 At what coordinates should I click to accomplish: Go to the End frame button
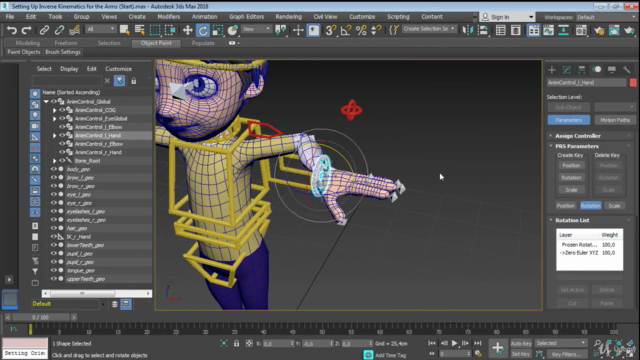tap(477, 343)
